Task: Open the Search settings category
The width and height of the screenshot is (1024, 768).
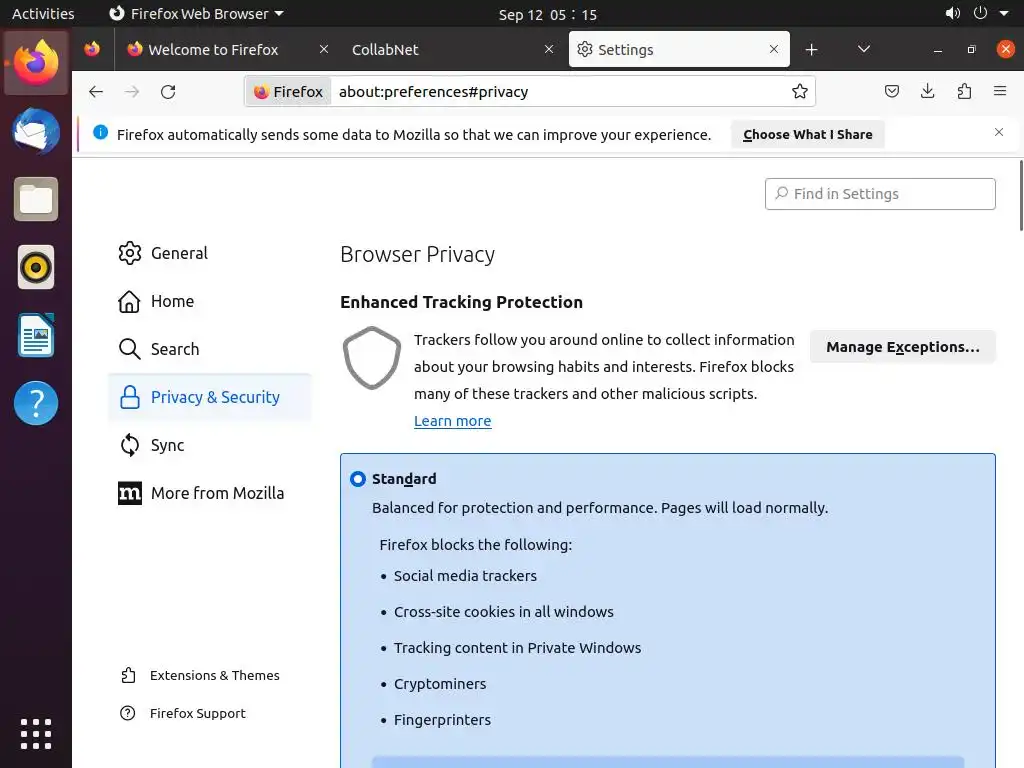Action: pyautogui.click(x=174, y=349)
